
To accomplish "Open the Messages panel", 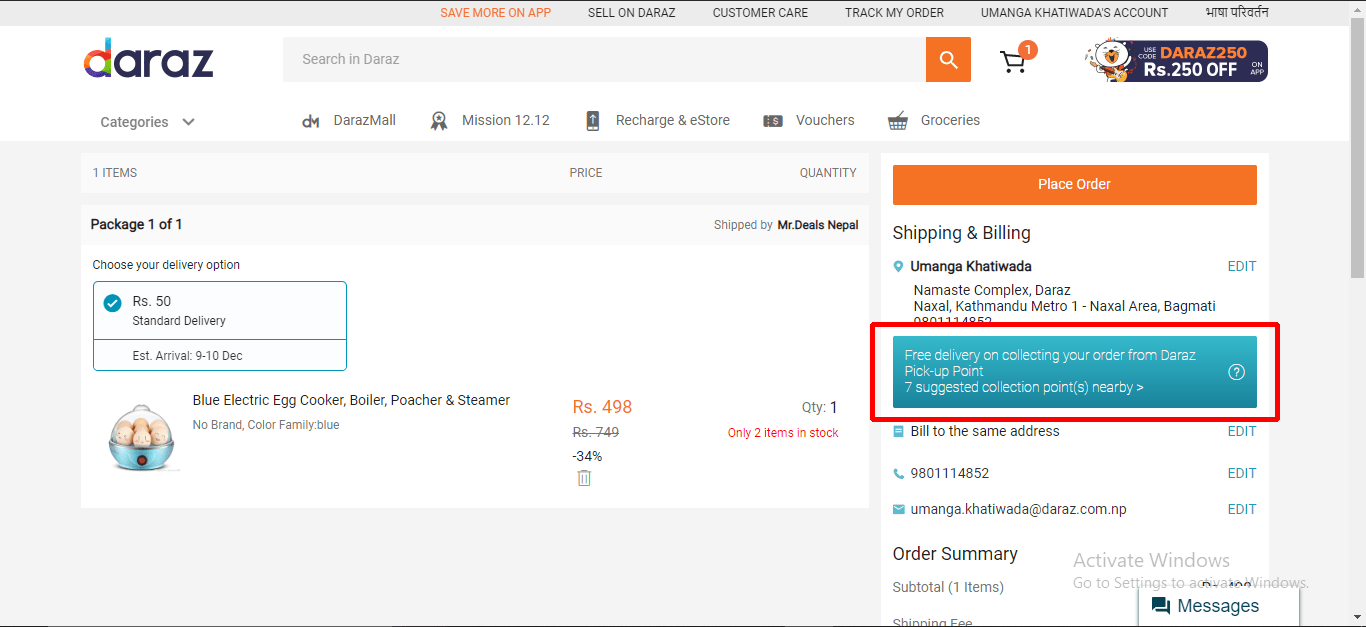I will [x=1218, y=605].
